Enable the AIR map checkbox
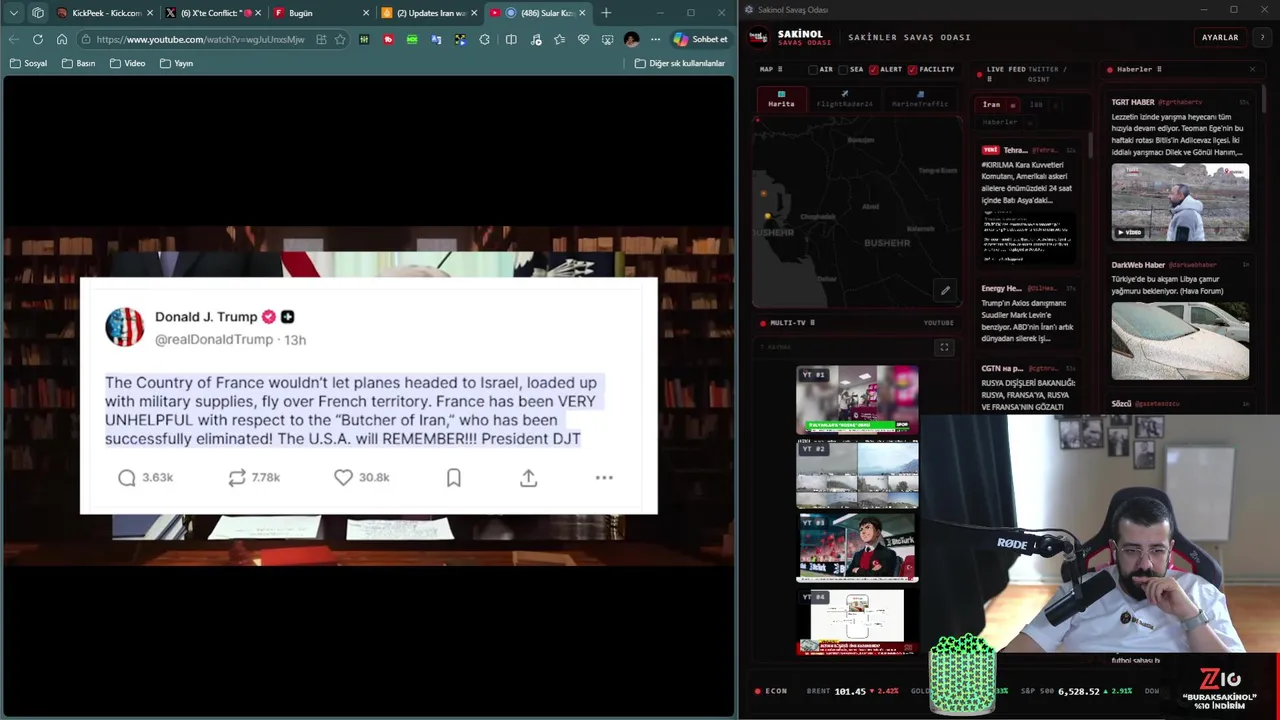Image resolution: width=1280 pixels, height=720 pixels. pos(813,70)
